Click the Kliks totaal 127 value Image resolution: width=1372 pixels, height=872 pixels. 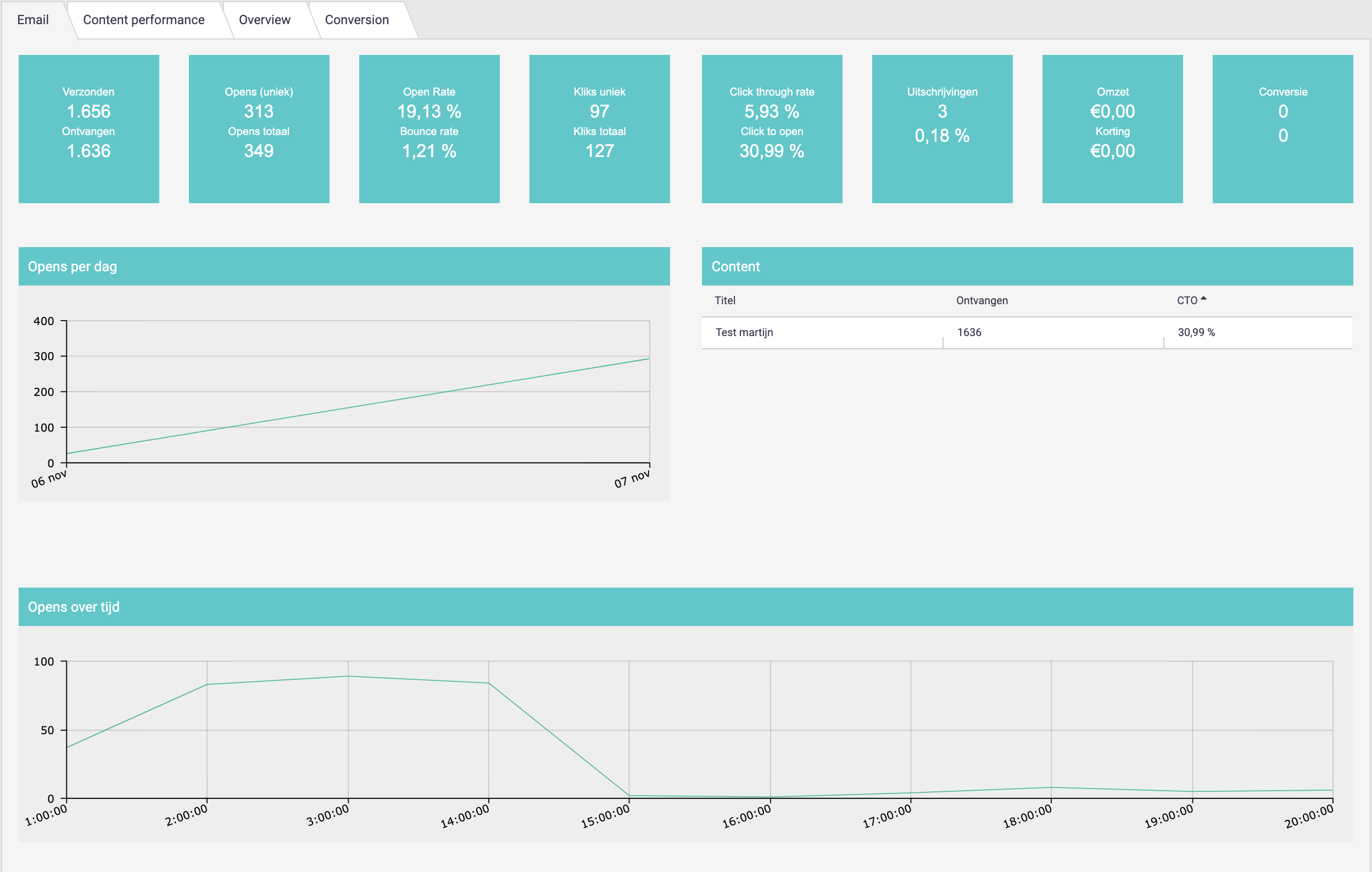point(599,151)
